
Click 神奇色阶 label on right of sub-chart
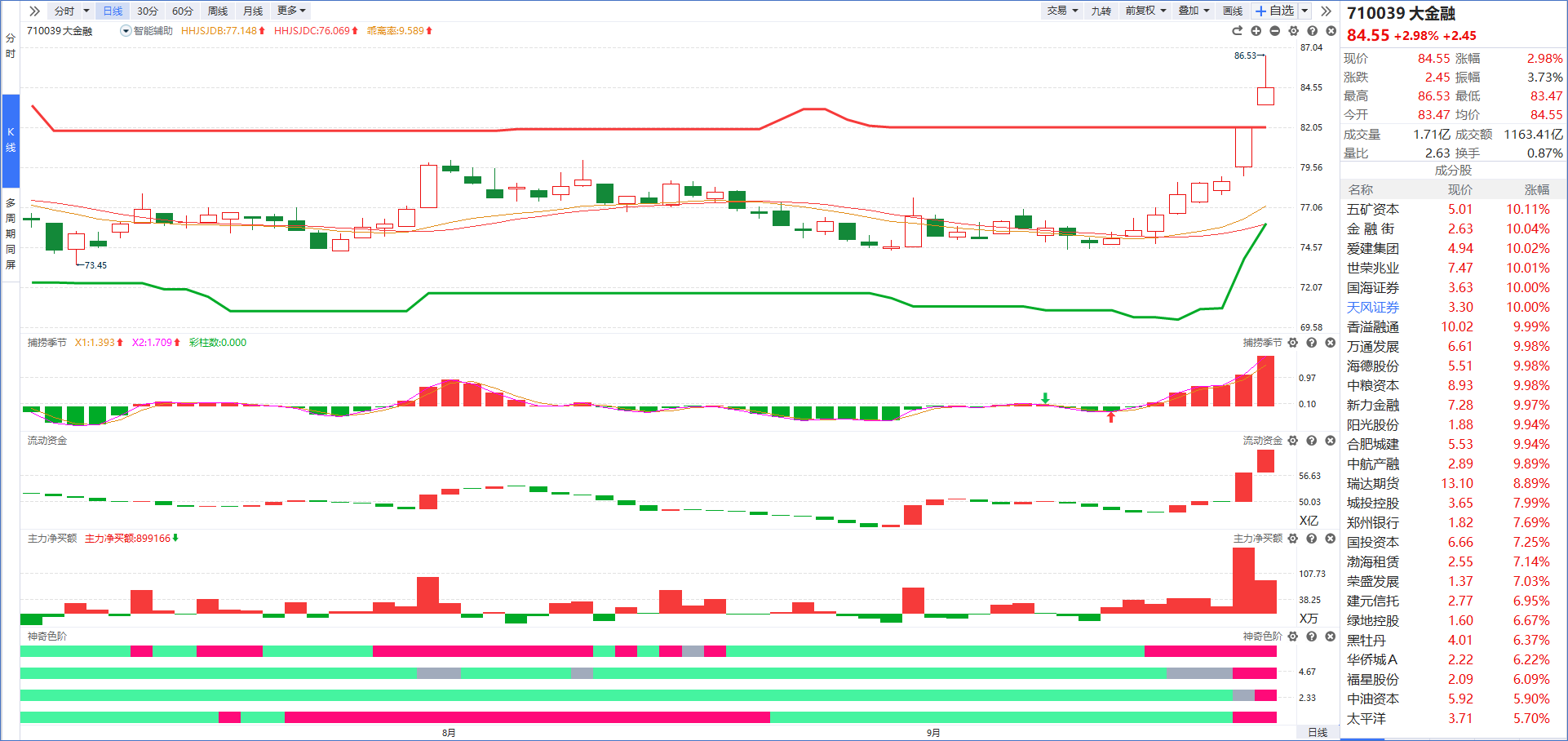point(1262,637)
